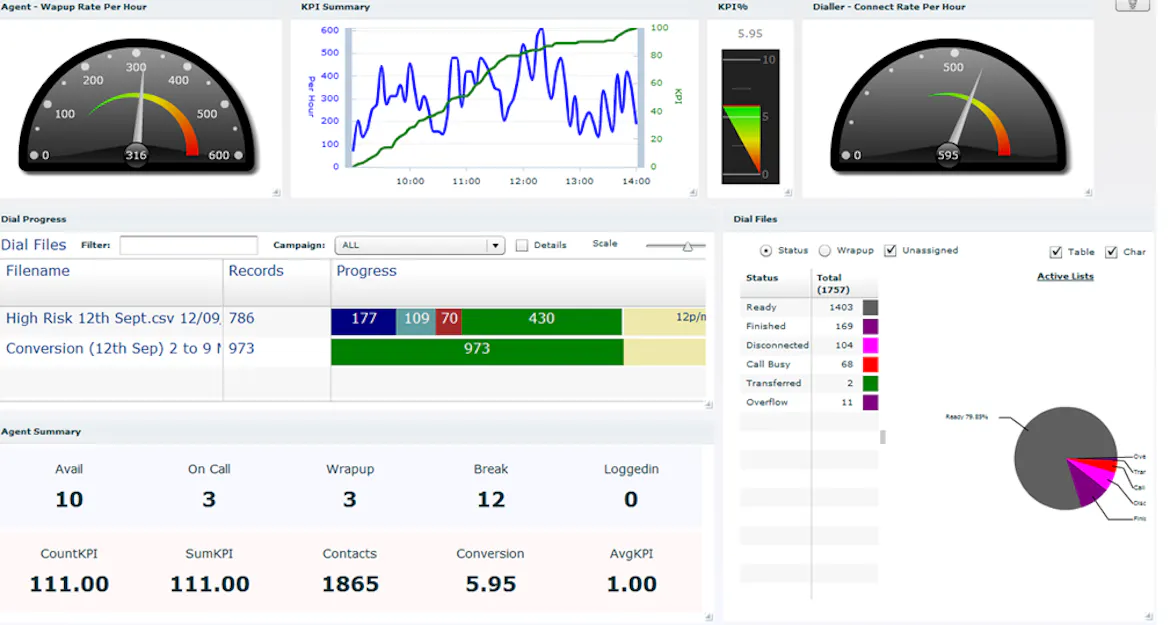Uncheck the Unassigned checkbox
The width and height of the screenshot is (1170, 625).
click(x=890, y=251)
